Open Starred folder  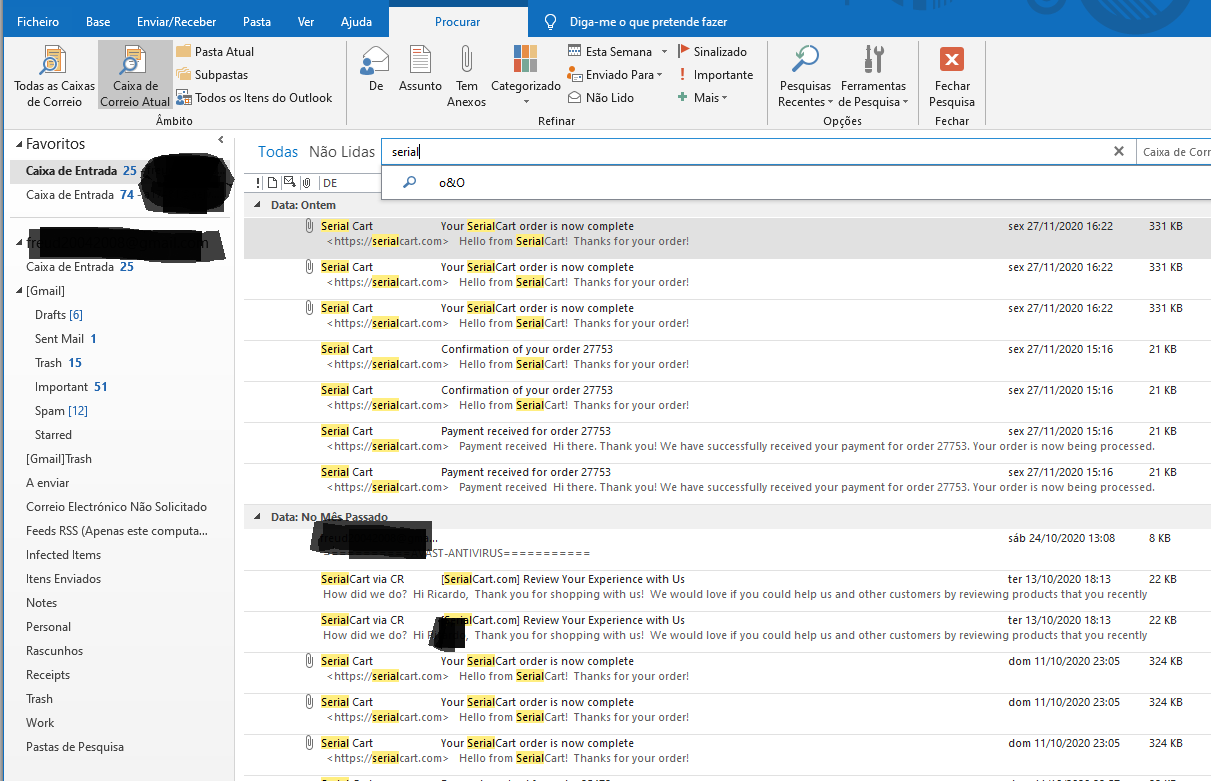coord(53,435)
